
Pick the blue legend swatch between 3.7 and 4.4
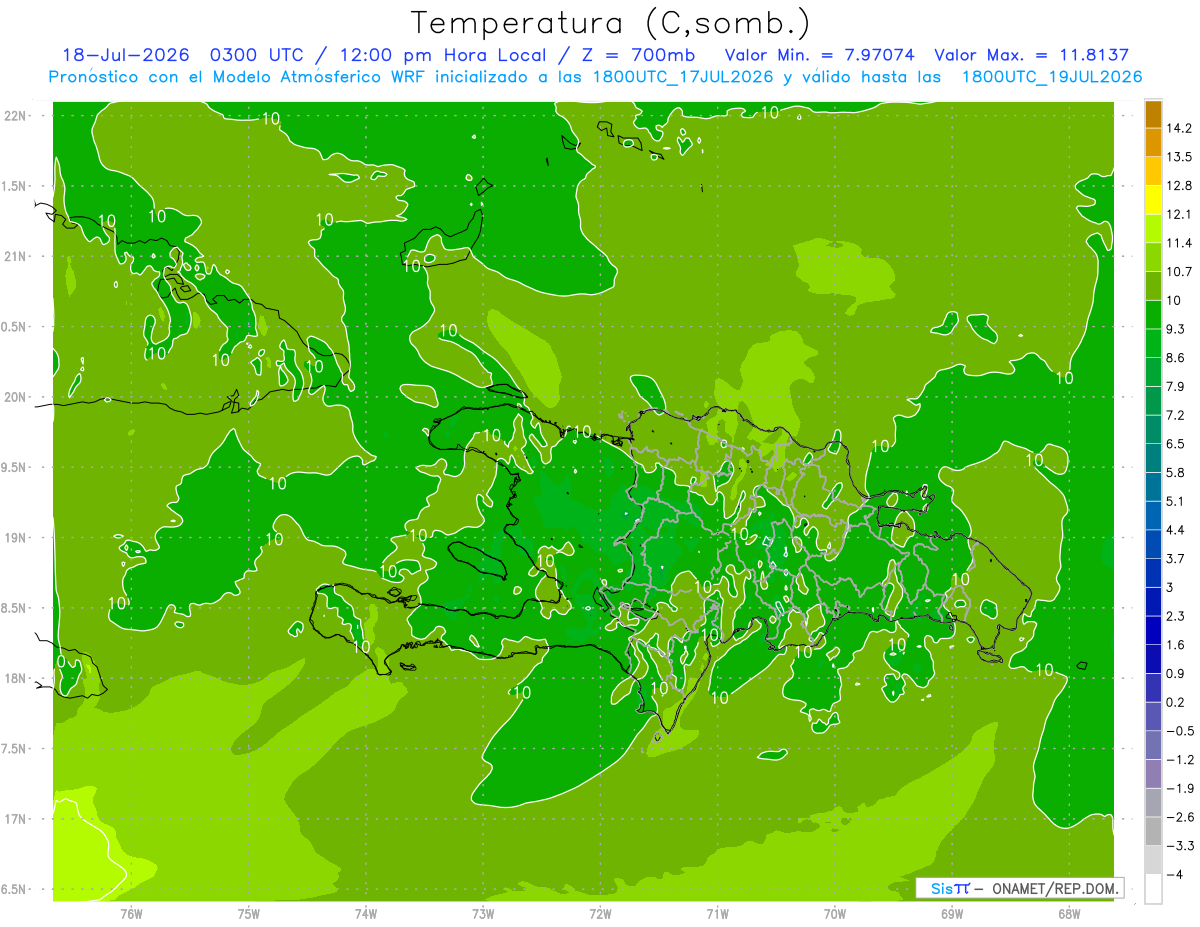coord(1153,544)
